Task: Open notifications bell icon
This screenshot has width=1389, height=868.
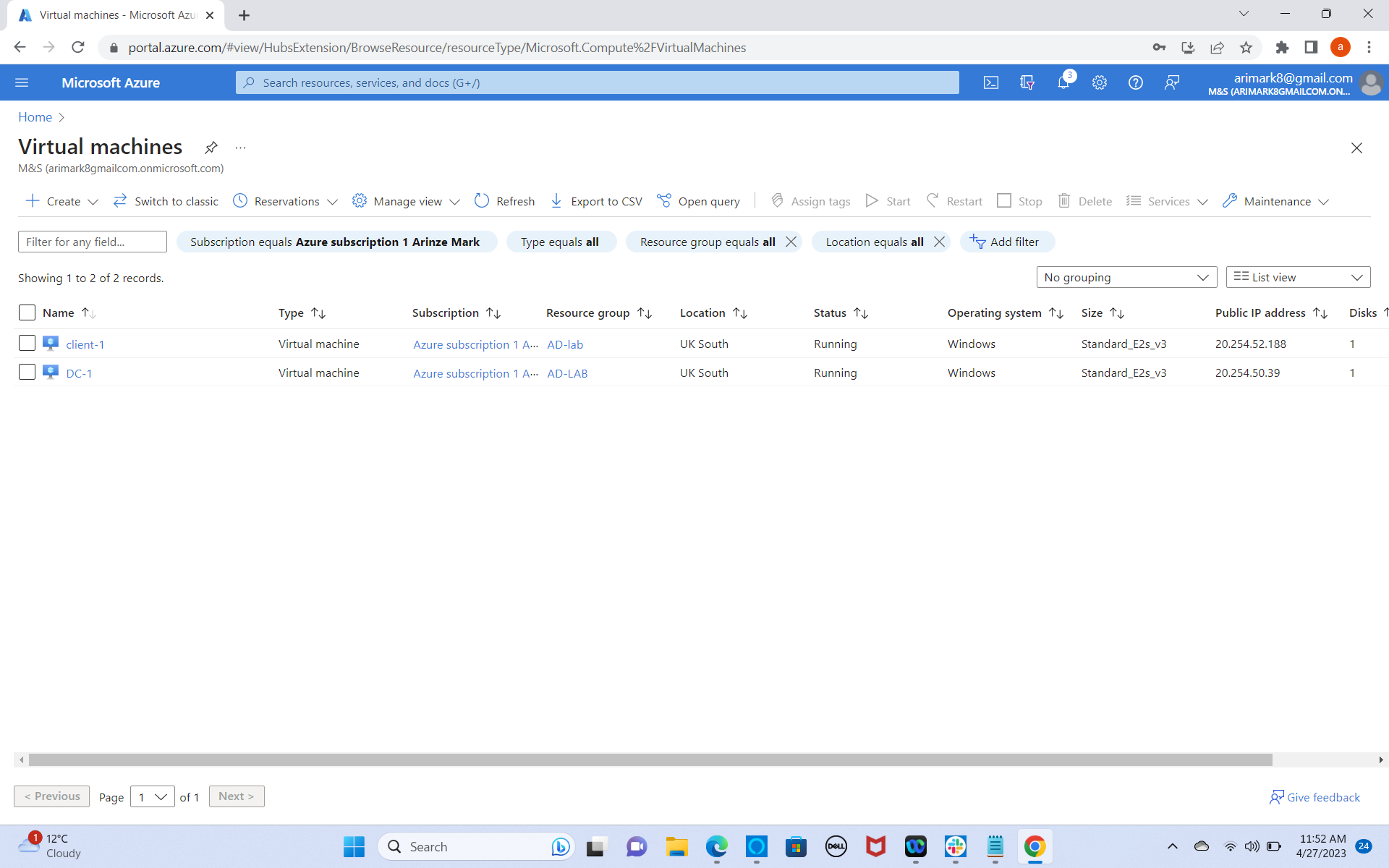Action: tap(1063, 82)
